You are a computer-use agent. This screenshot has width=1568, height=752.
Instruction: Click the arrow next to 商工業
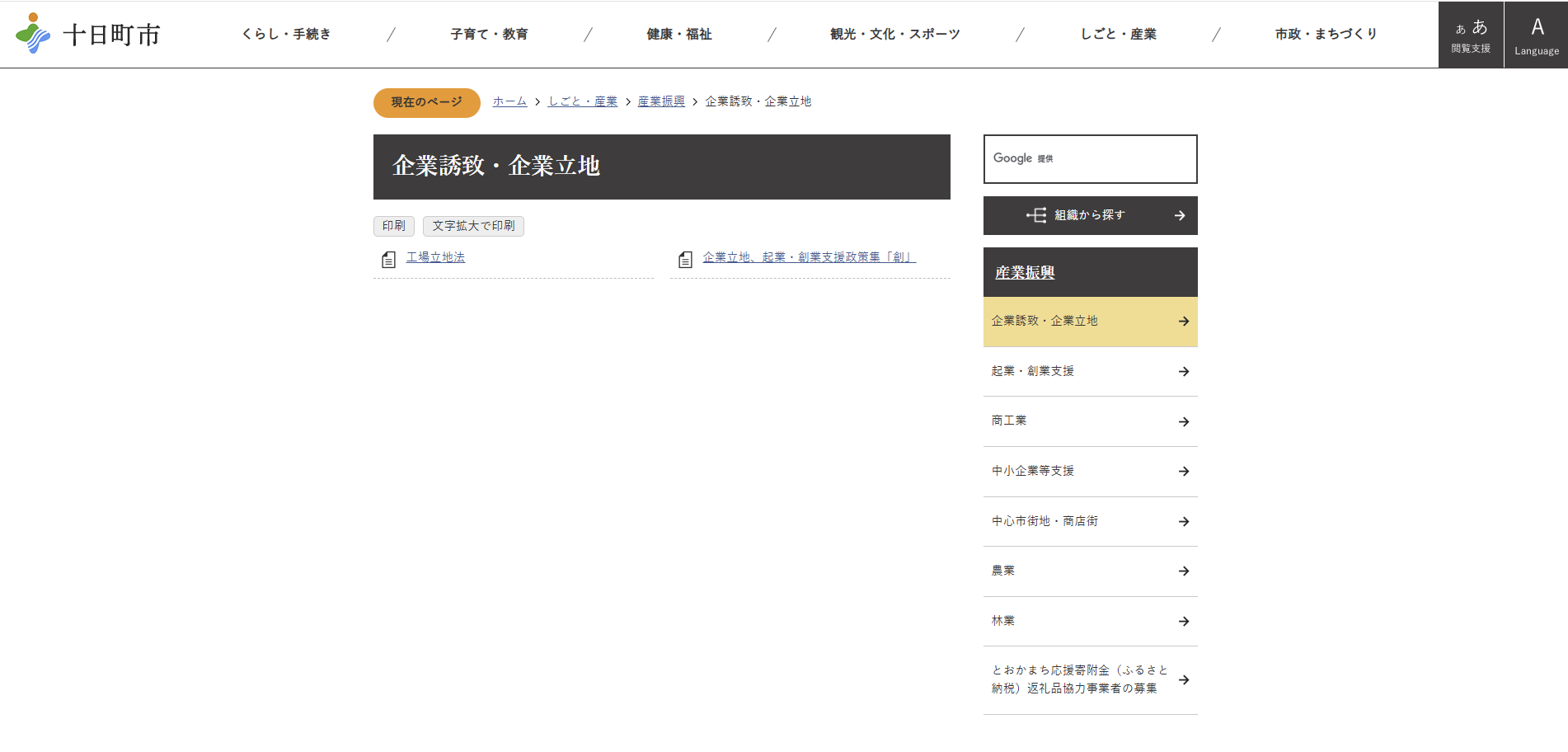coord(1184,422)
